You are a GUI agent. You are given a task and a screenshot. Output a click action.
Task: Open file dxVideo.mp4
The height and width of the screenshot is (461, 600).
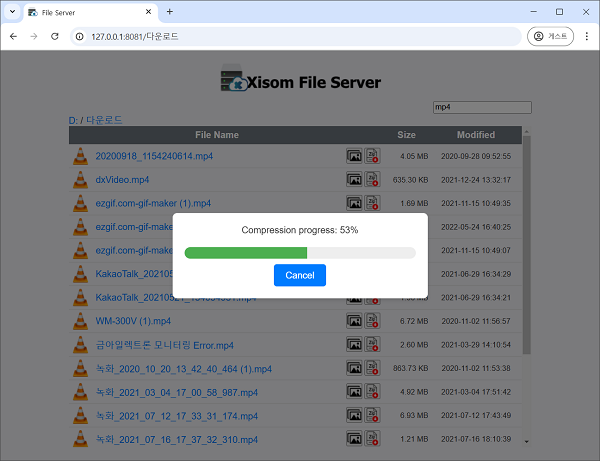[122, 180]
